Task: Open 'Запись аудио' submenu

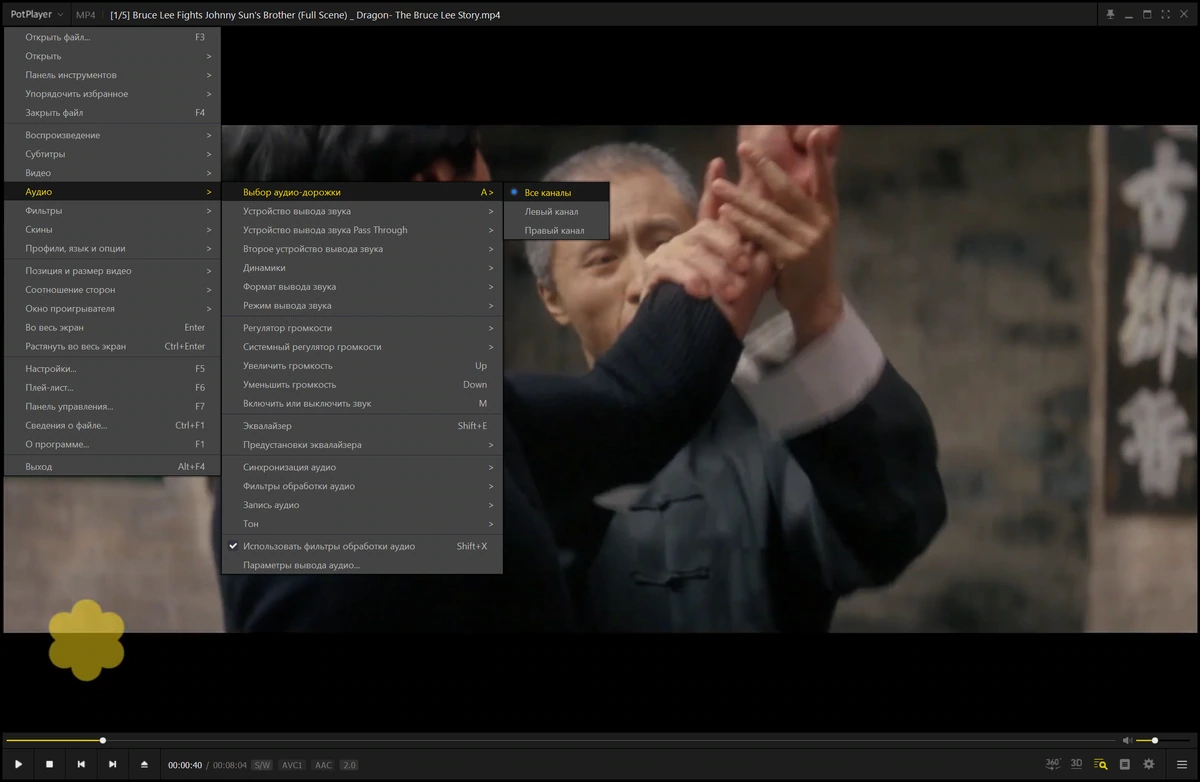Action: pos(362,505)
